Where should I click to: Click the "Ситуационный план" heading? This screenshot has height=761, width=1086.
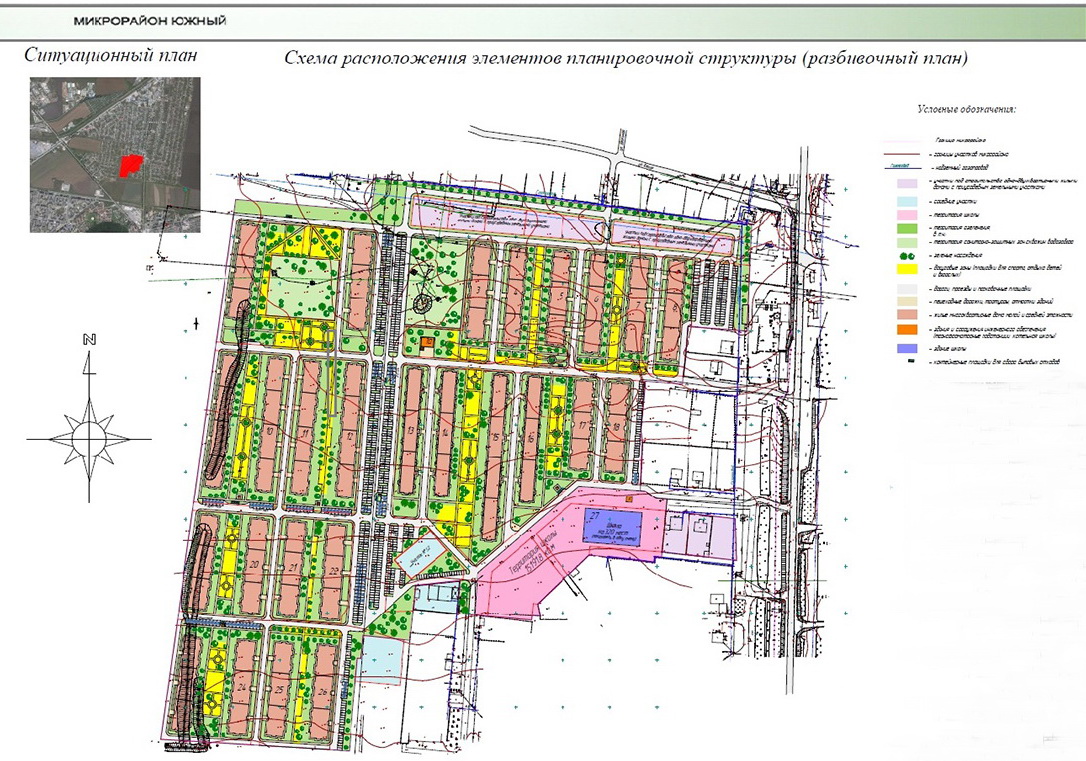pos(111,55)
